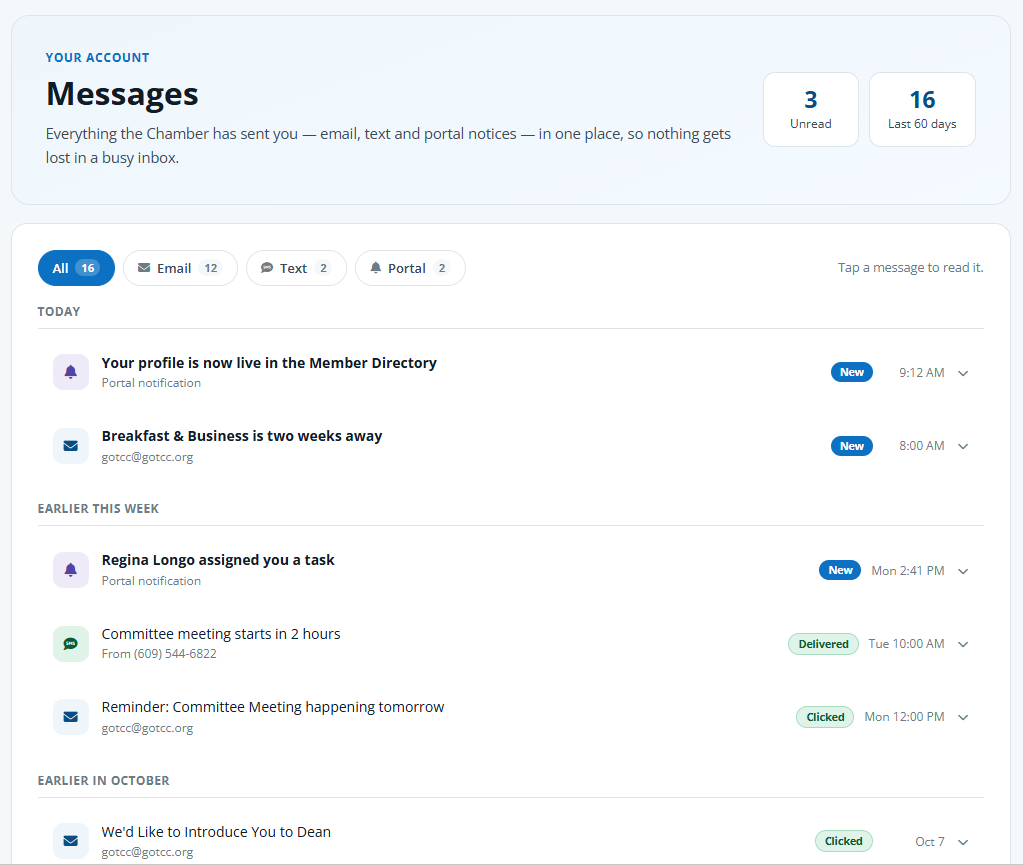Click the Messages page heading
This screenshot has width=1023, height=865.
pos(122,94)
